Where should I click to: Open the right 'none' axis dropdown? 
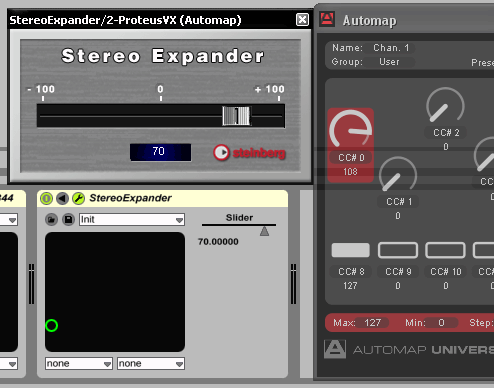coord(151,363)
